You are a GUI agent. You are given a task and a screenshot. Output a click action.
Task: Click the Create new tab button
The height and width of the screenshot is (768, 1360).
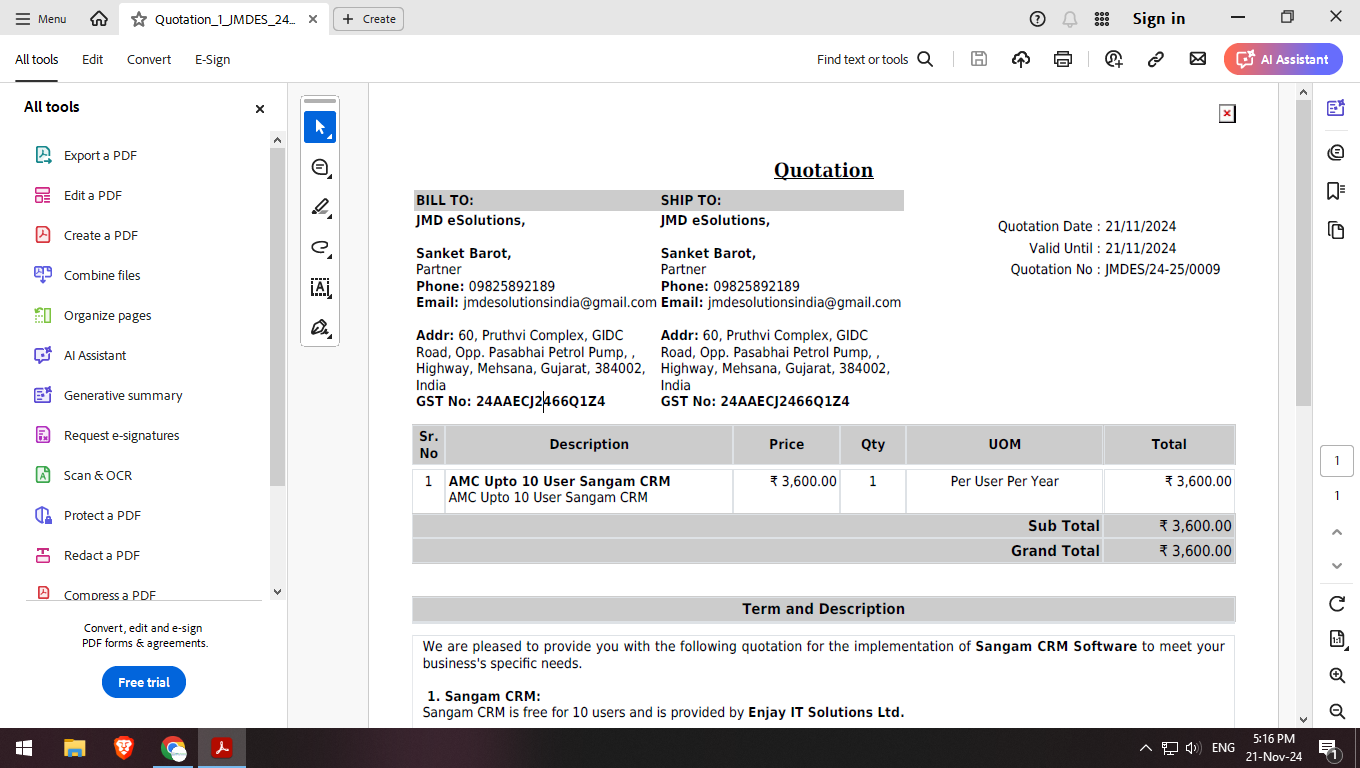point(369,19)
